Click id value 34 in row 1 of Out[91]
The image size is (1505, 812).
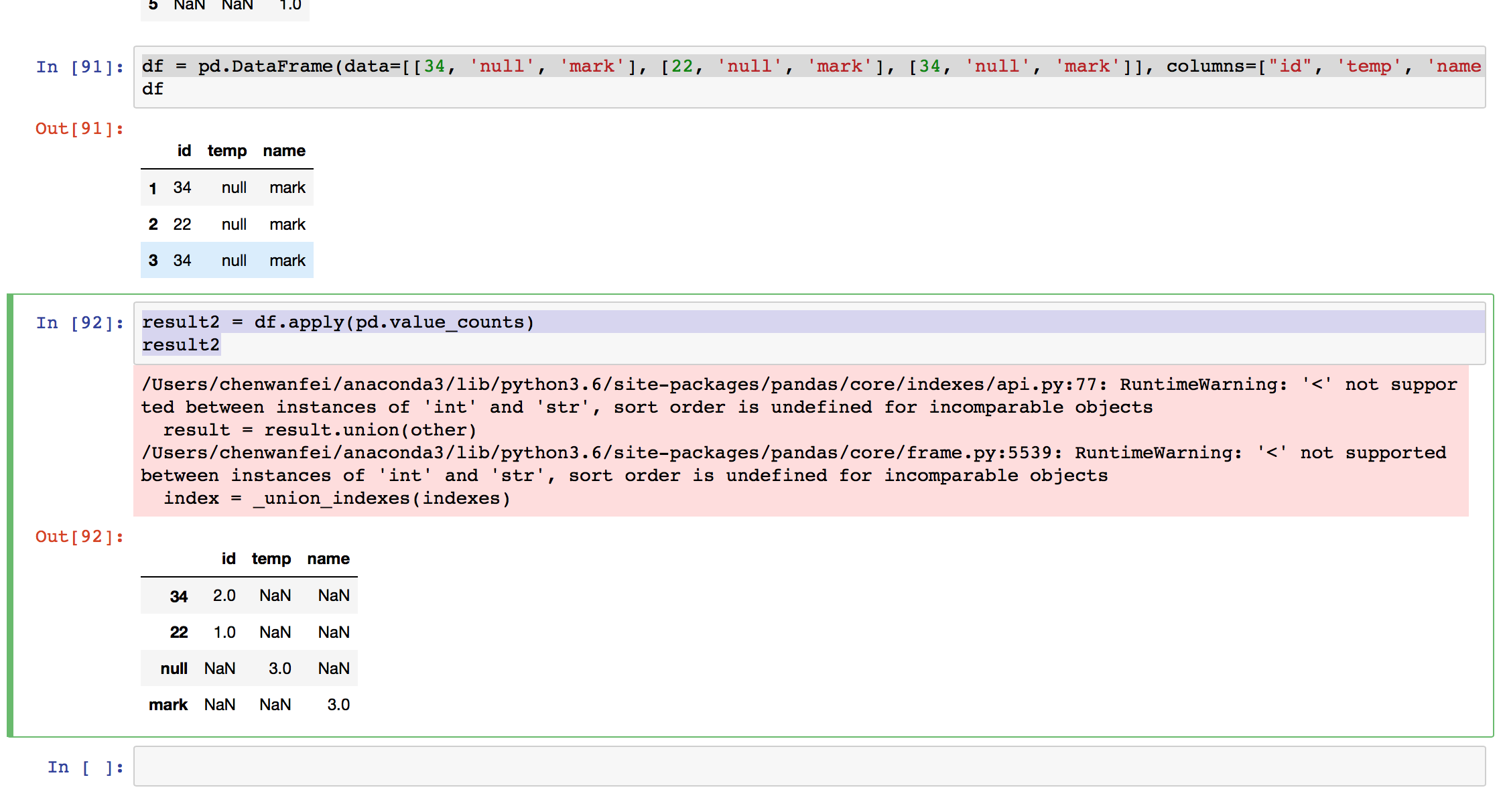182,188
